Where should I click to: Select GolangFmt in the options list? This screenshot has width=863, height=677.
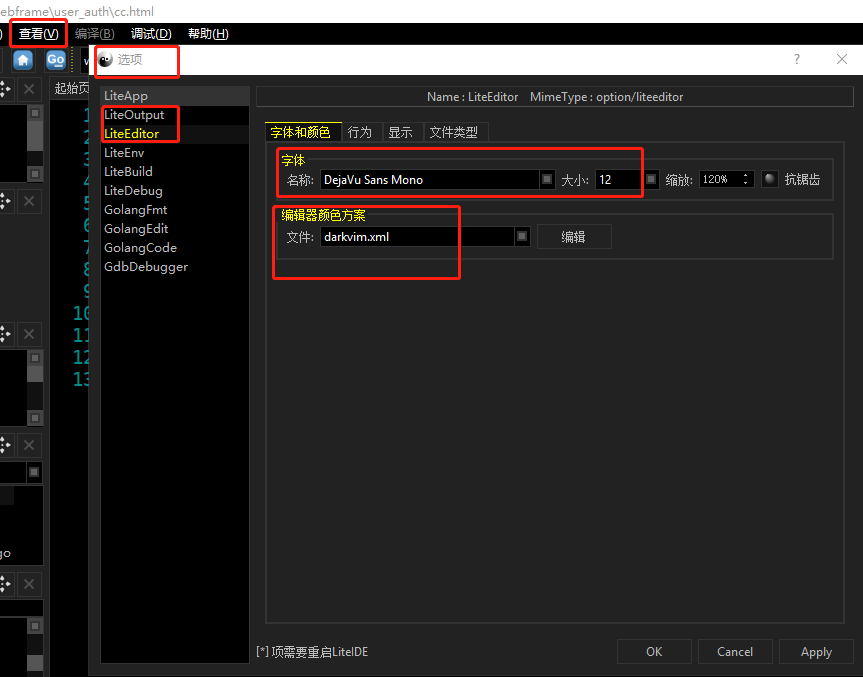tap(175, 210)
